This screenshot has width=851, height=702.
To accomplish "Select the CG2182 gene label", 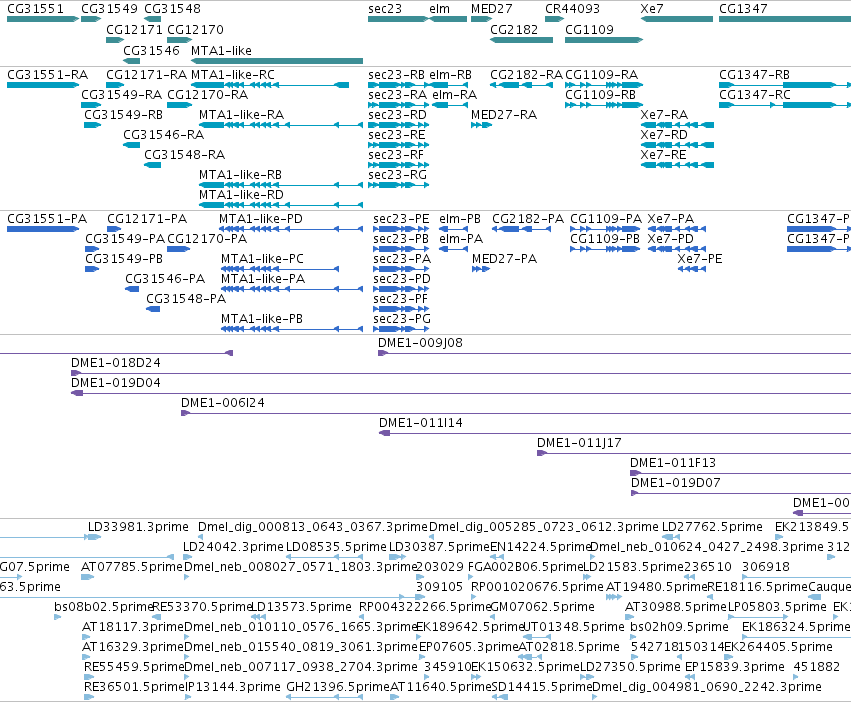I will [x=513, y=29].
